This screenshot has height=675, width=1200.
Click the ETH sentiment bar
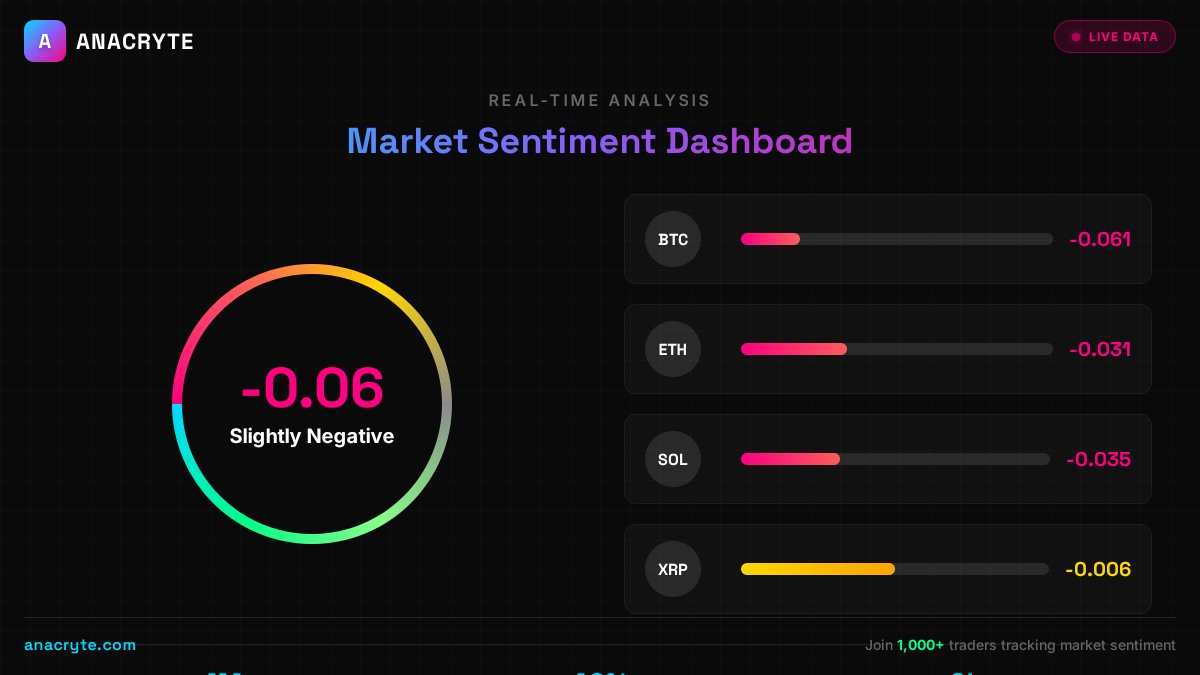[x=896, y=349]
